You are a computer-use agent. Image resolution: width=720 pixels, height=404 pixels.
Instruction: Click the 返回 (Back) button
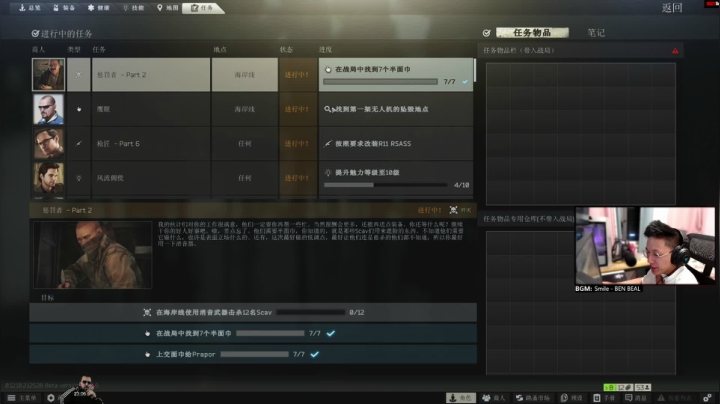click(x=672, y=8)
